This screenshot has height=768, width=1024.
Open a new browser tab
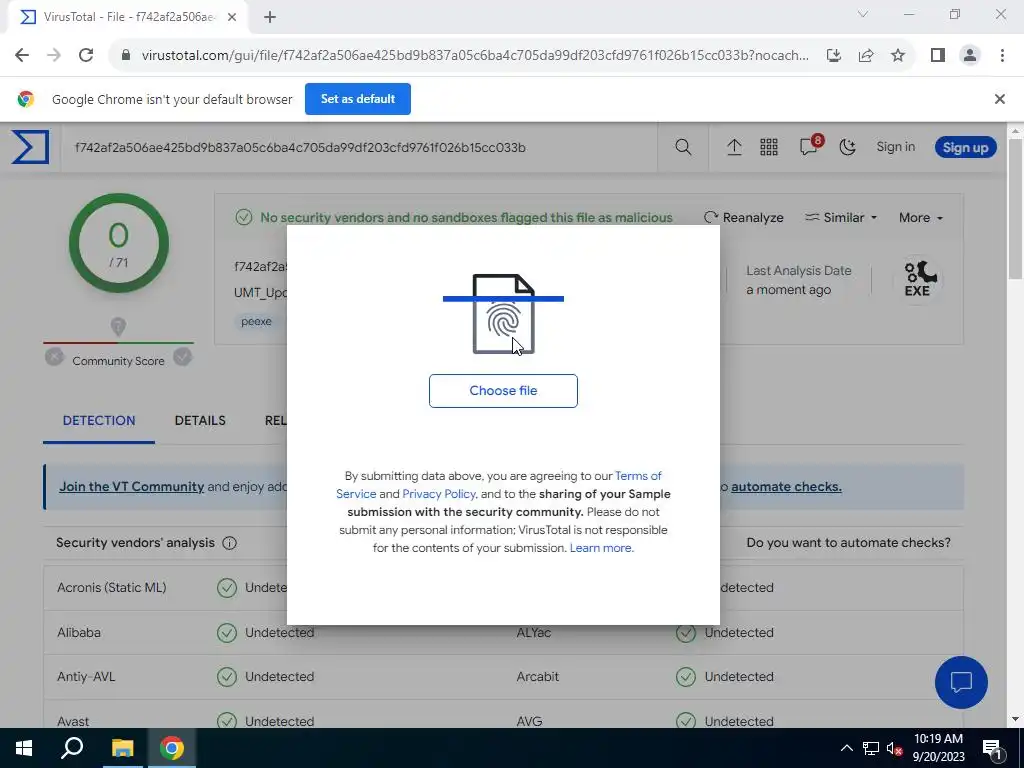pyautogui.click(x=270, y=17)
